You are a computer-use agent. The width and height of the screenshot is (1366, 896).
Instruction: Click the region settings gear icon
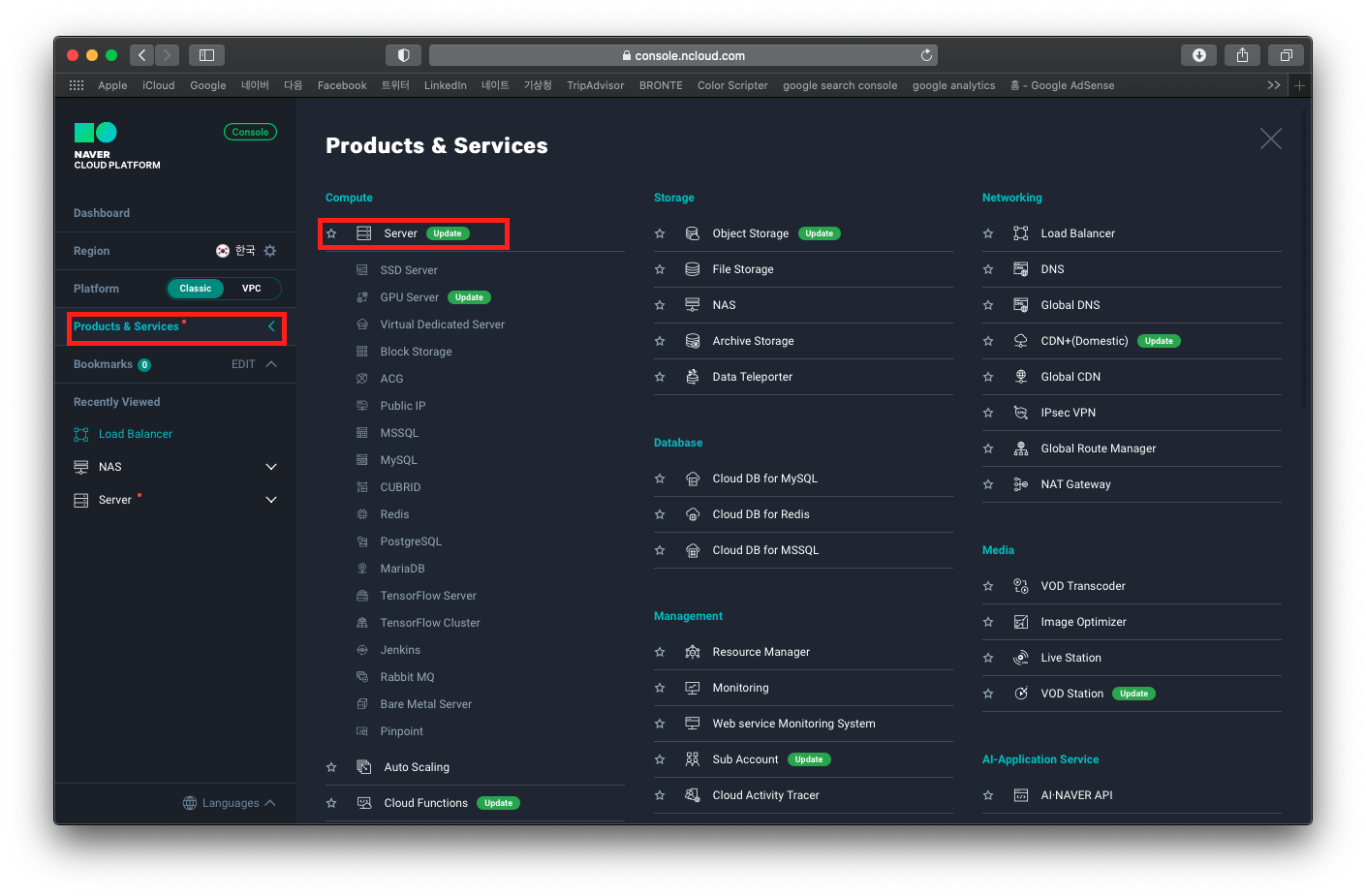point(270,251)
